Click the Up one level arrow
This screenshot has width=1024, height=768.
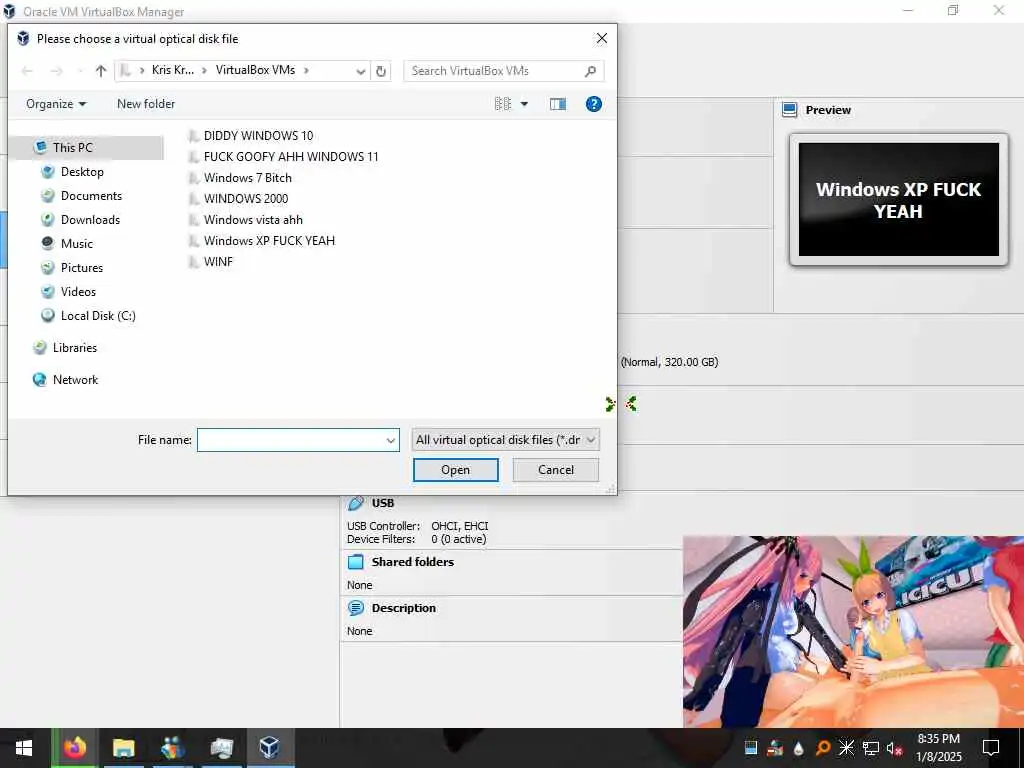pos(101,71)
